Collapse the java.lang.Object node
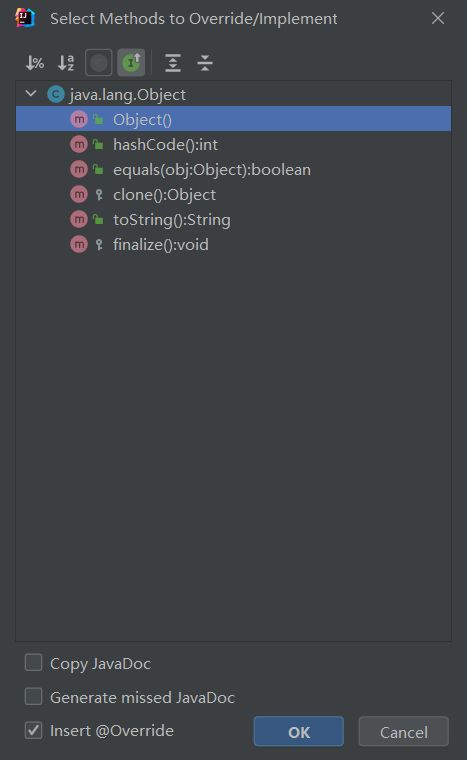 coord(31,94)
